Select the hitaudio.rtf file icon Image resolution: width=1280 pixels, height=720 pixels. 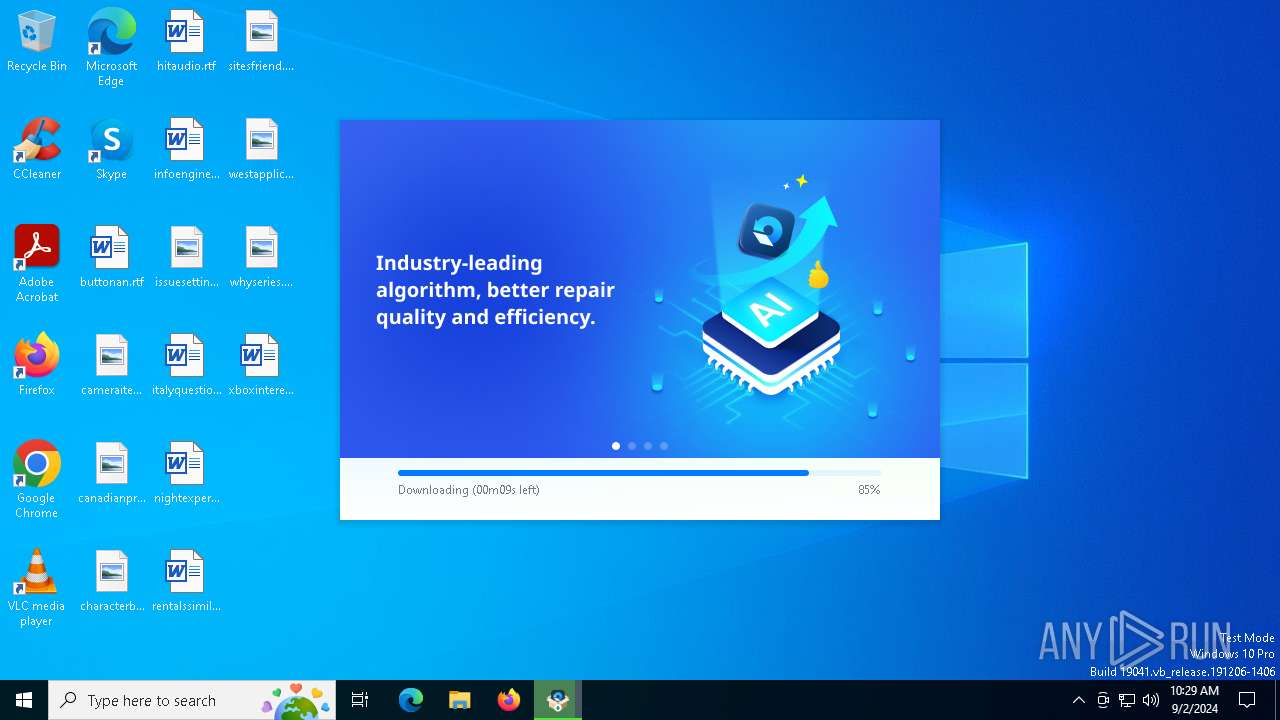186,42
